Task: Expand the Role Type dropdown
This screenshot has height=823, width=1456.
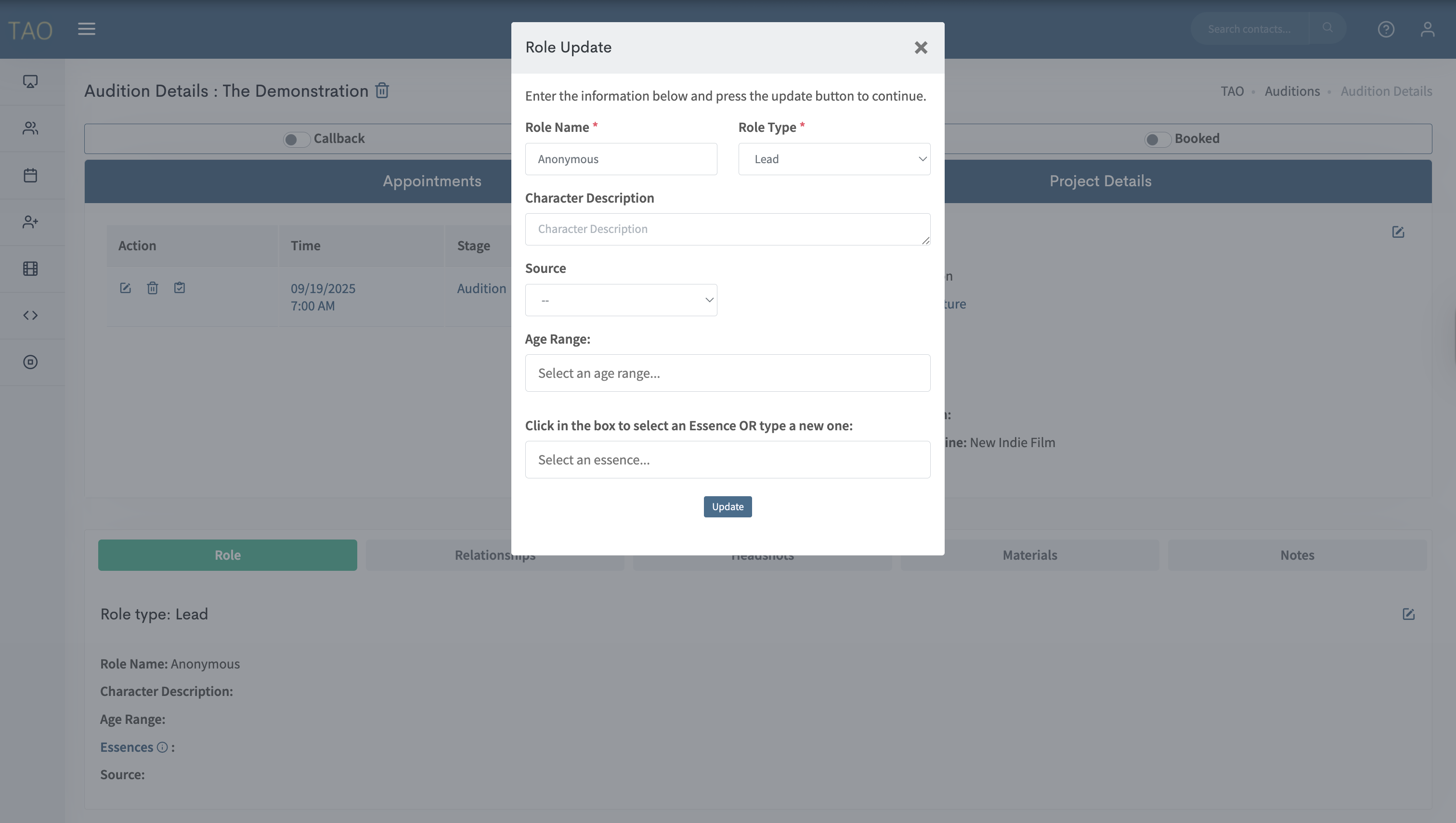Action: pyautogui.click(x=834, y=159)
